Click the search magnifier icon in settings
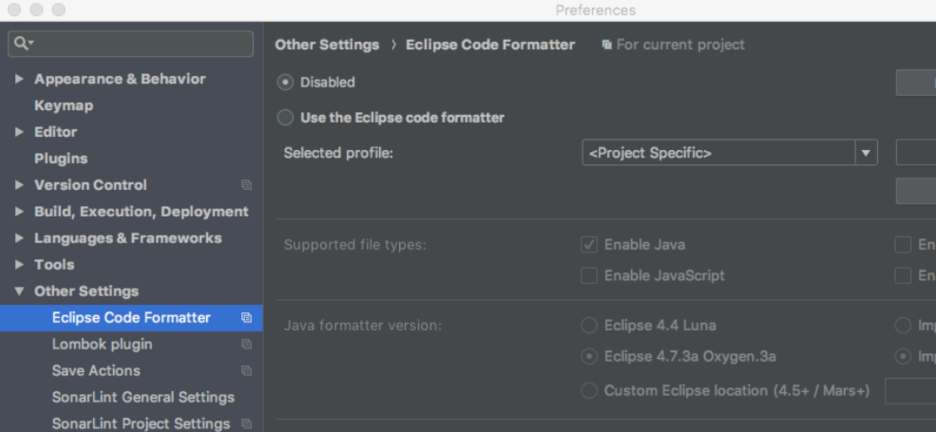The image size is (936, 432). [21, 44]
